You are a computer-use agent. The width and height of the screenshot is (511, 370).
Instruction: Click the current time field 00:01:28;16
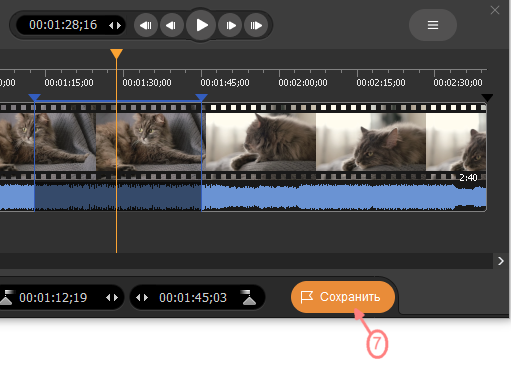pyautogui.click(x=63, y=25)
